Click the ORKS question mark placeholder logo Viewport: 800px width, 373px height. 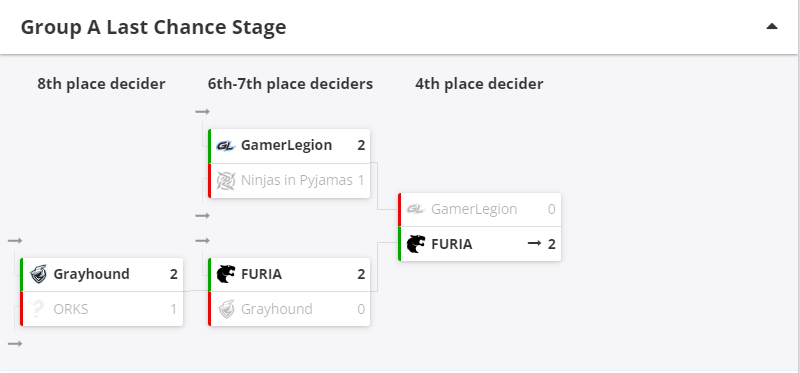[x=38, y=309]
